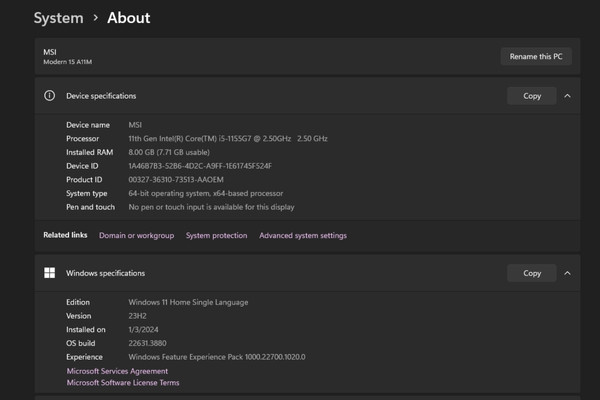Click the Processor label
This screenshot has height=400, width=600.
coord(82,139)
